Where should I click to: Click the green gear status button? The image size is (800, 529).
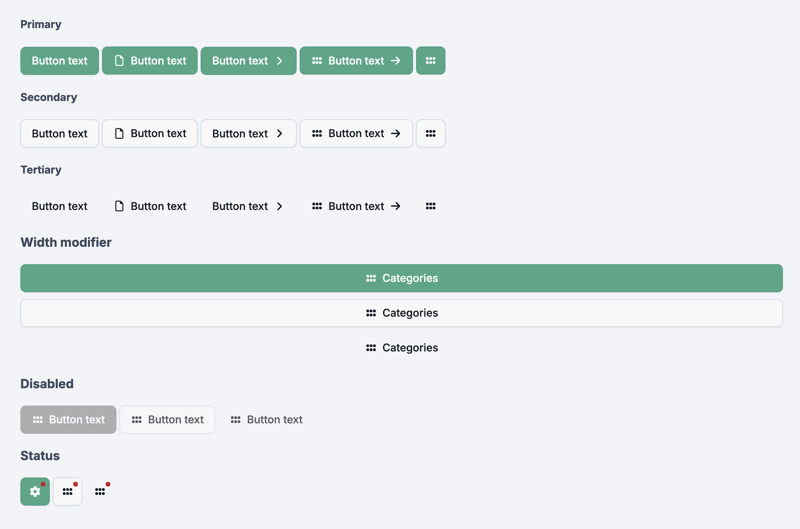pos(35,492)
